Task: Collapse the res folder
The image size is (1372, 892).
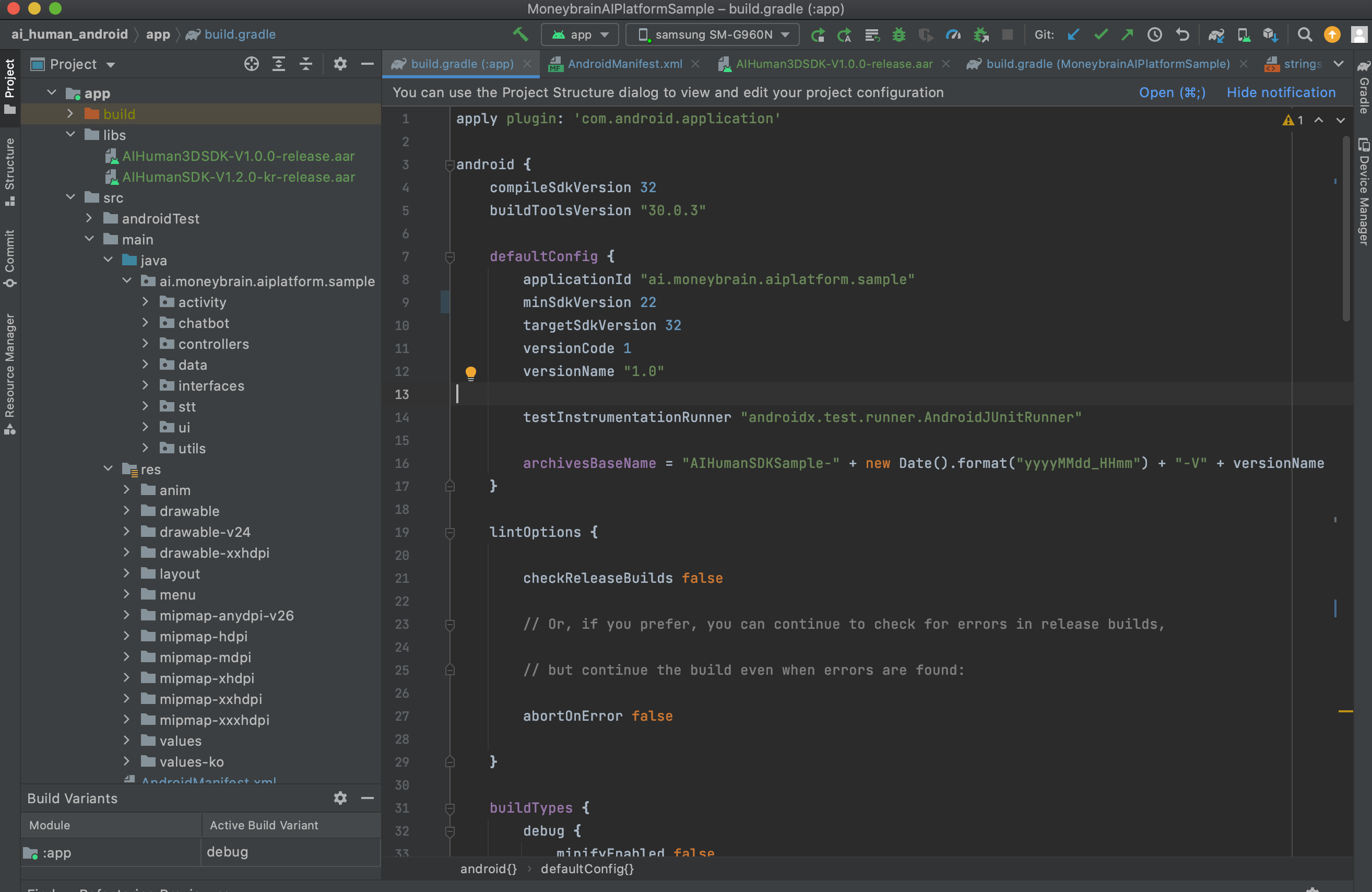Action: pos(108,469)
